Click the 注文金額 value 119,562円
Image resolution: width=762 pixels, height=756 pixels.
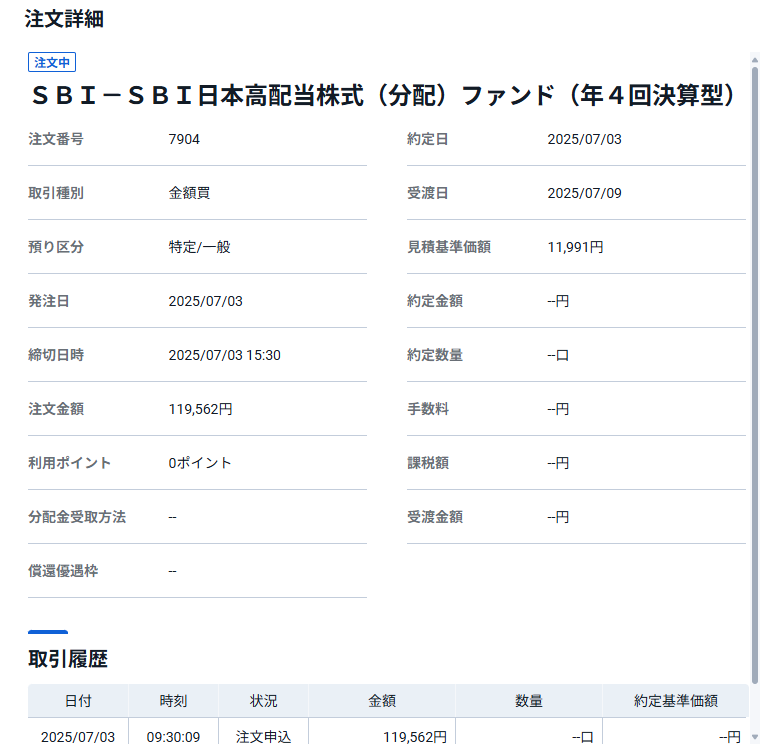[200, 409]
